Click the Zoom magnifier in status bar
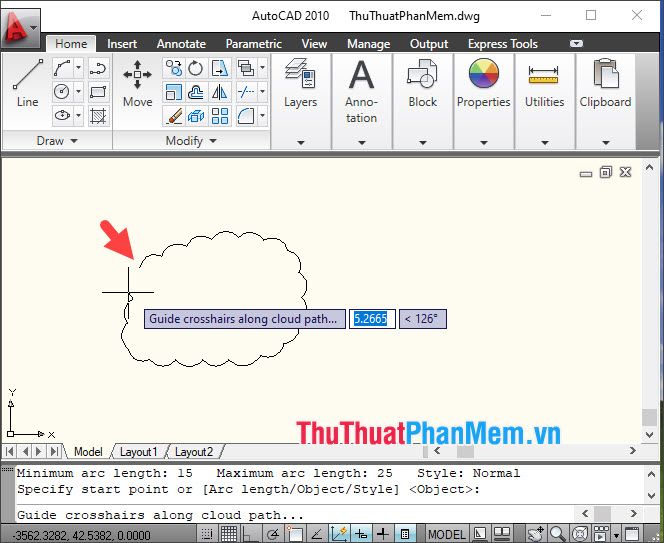The image size is (664, 543). pos(558,534)
